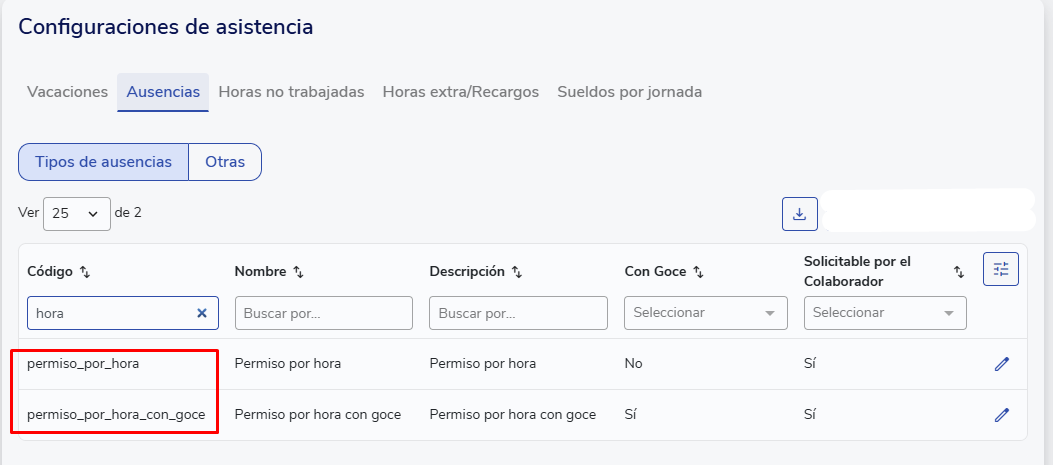Expand the Con Goce 'Seleccionar' filter
This screenshot has width=1053, height=465.
704,313
